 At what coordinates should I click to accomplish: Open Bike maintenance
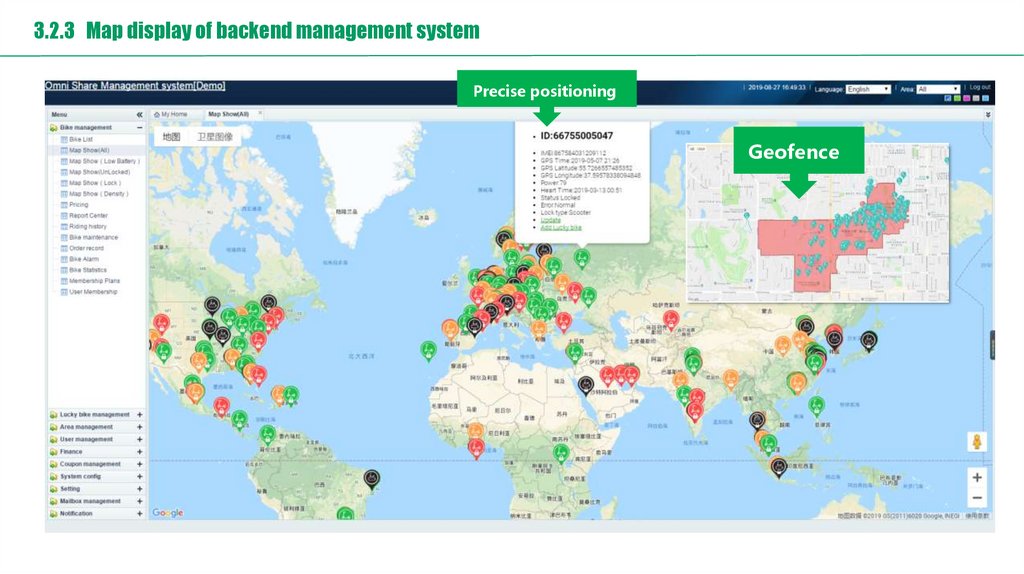pos(93,238)
